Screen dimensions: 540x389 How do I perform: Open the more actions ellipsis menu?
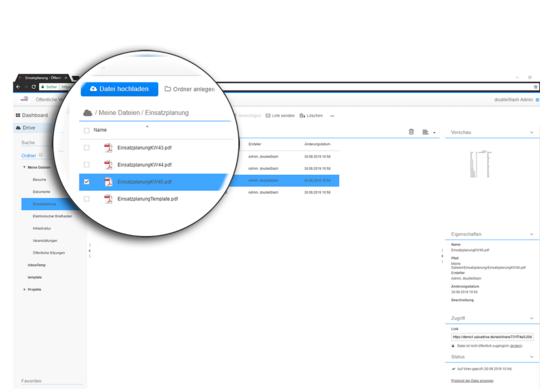pos(332,116)
